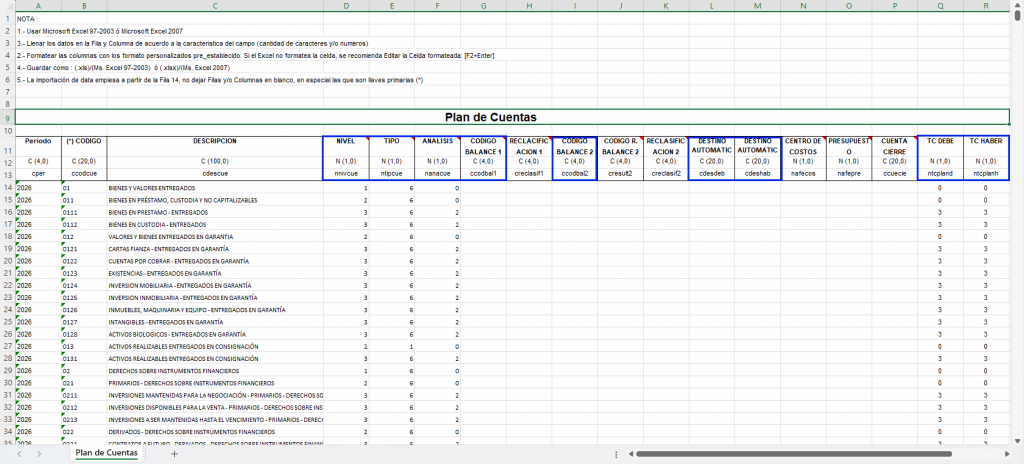The image size is (1024, 464).
Task: Click code cell '0213'
Action: 84,420
